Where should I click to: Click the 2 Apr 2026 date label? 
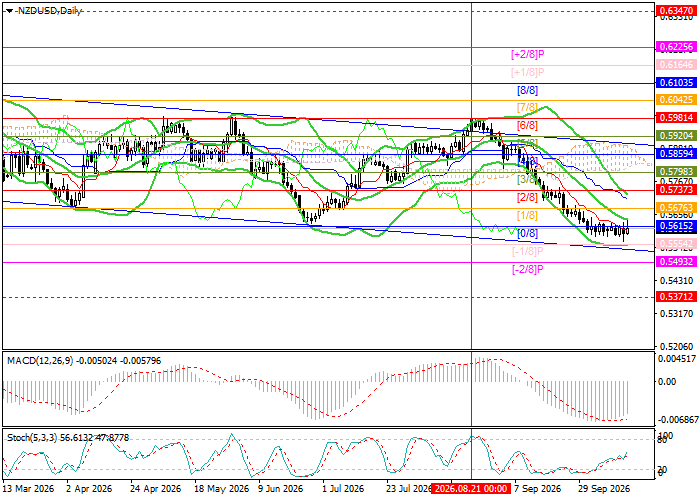click(89, 489)
